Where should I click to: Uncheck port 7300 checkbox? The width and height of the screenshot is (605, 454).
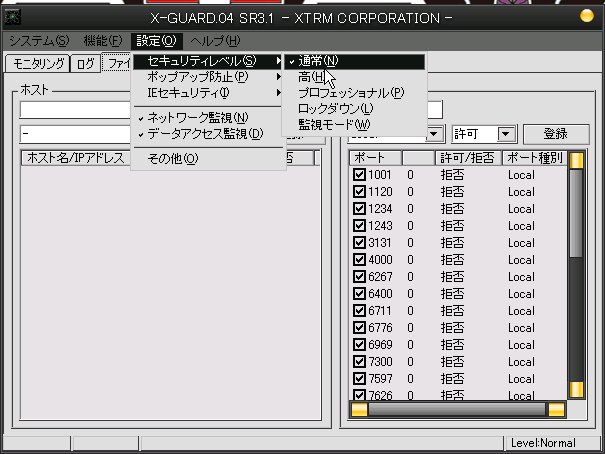coord(359,361)
